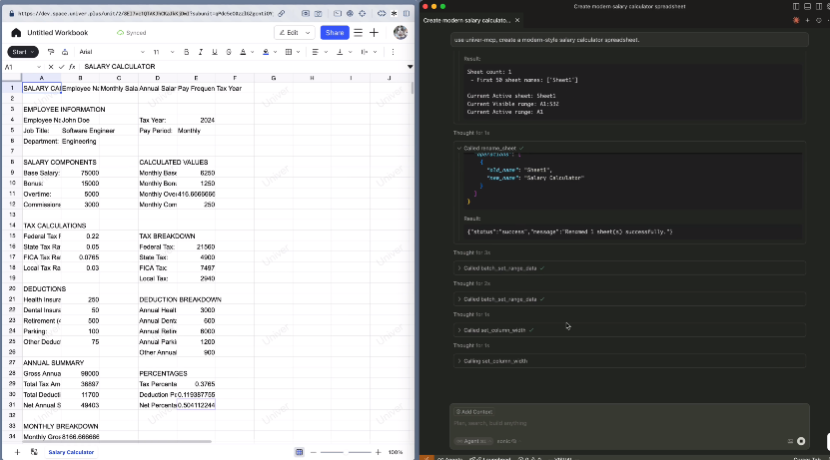This screenshot has width=830, height=460.
Task: Open the text color dropdown arrow
Action: [252, 52]
